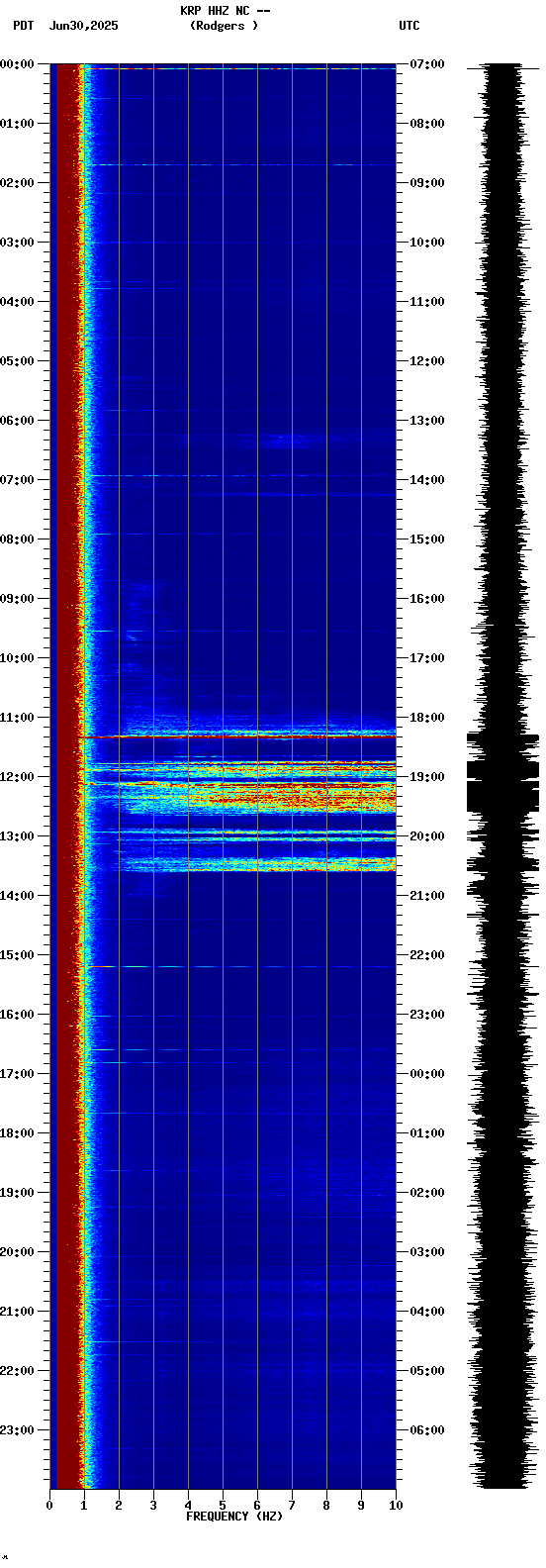
Task: Click the frequency axis tick label 0
Action: (49, 1506)
